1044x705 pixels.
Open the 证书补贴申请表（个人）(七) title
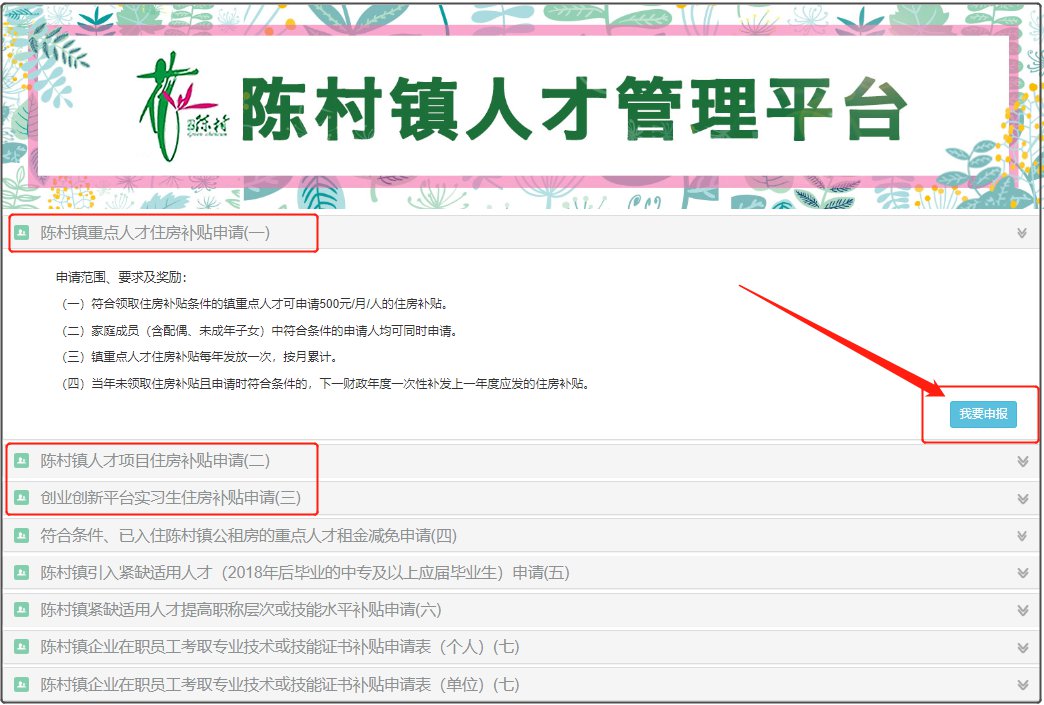click(x=280, y=647)
